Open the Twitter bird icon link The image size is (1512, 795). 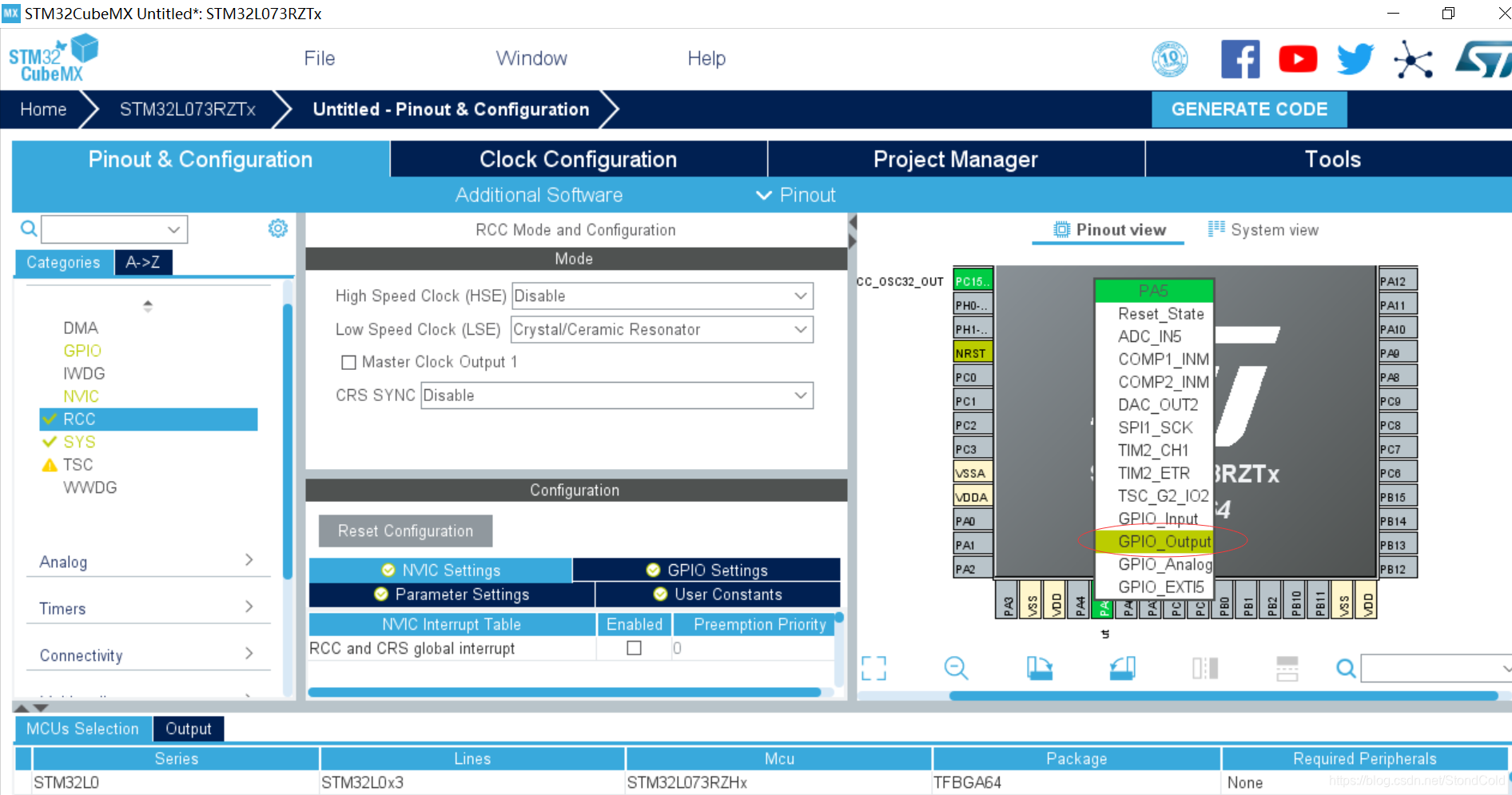click(1355, 59)
